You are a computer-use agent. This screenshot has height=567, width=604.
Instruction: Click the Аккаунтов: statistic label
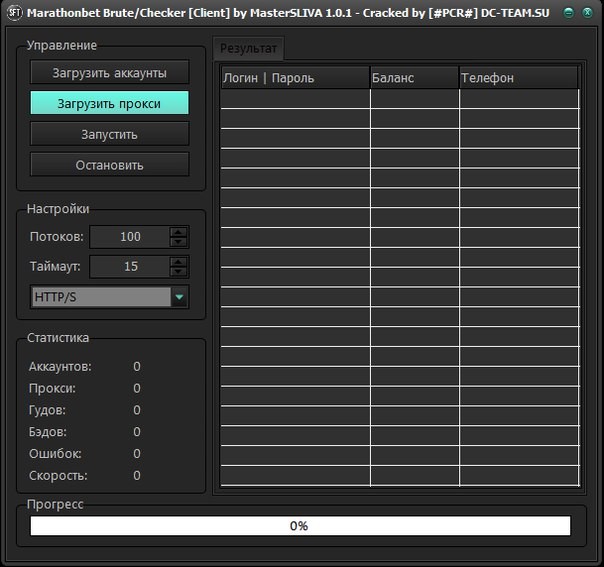click(60, 366)
